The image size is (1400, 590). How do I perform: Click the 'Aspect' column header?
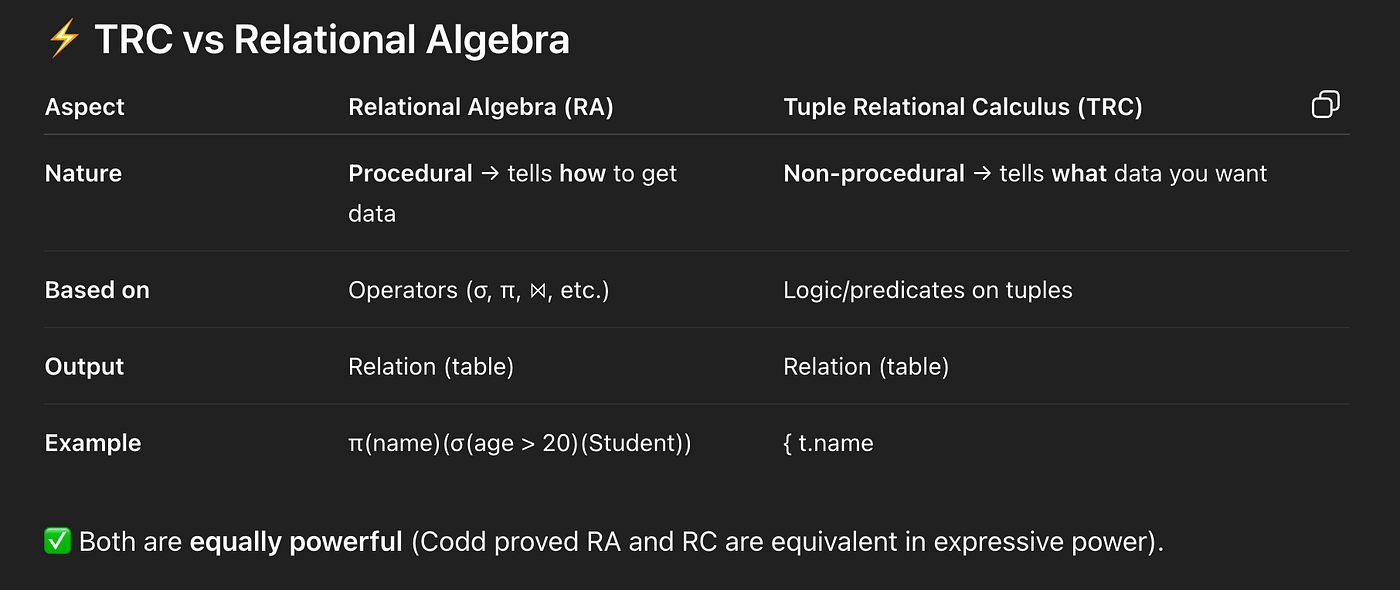pyautogui.click(x=85, y=108)
